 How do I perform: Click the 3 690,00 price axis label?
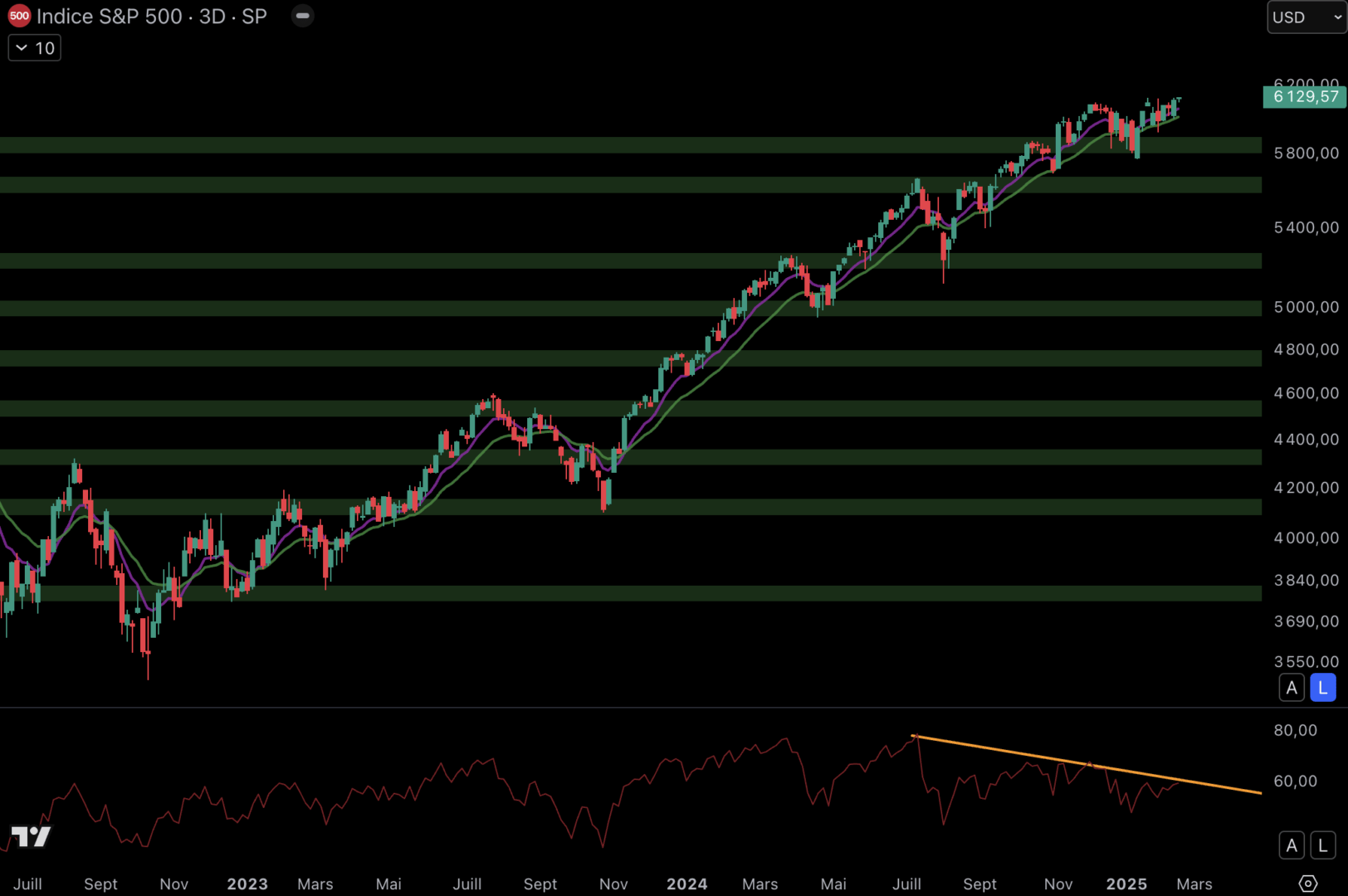(x=1306, y=621)
